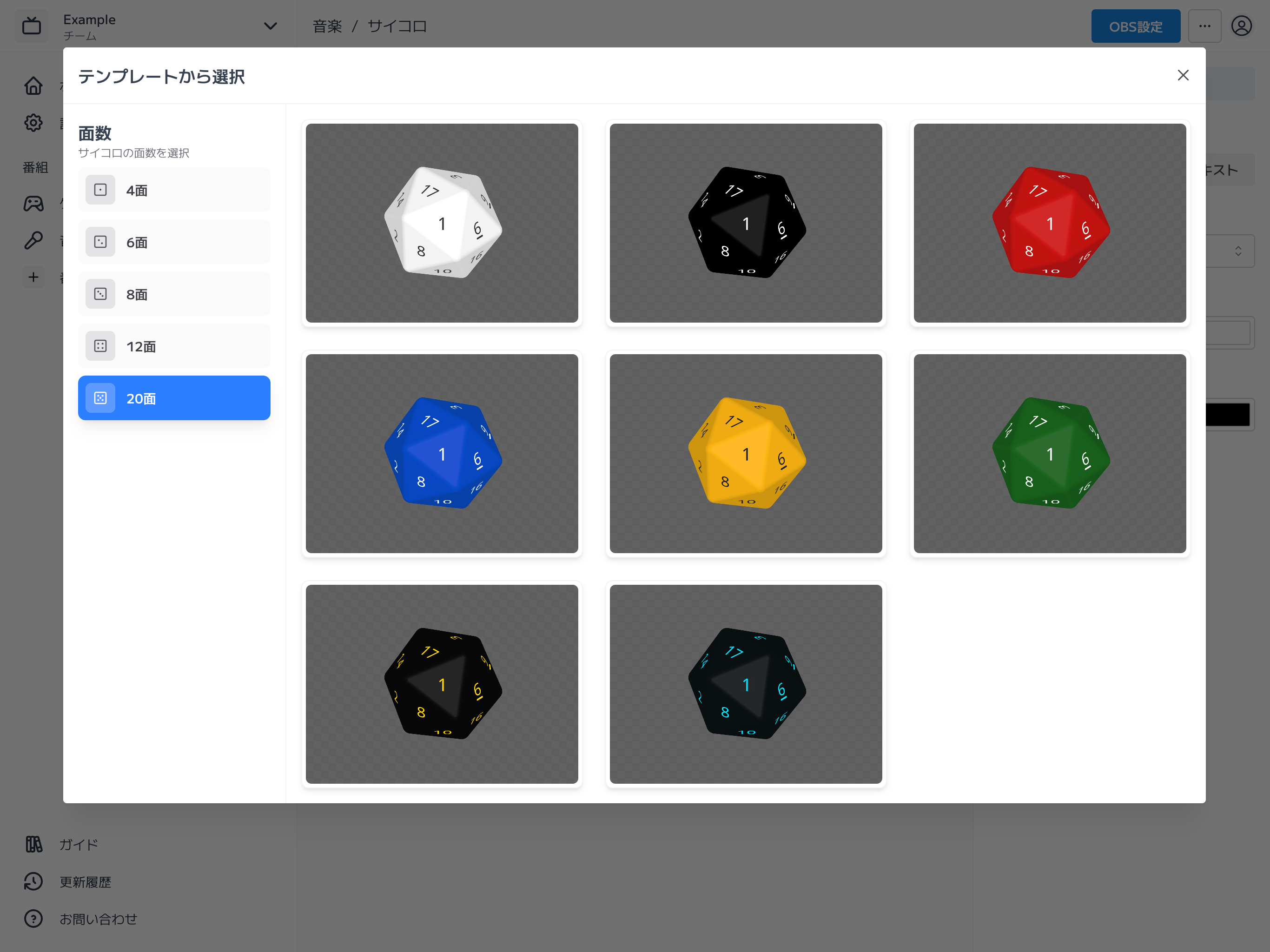Choose the red 20-sided dice template
This screenshot has width=1270, height=952.
(x=1049, y=223)
